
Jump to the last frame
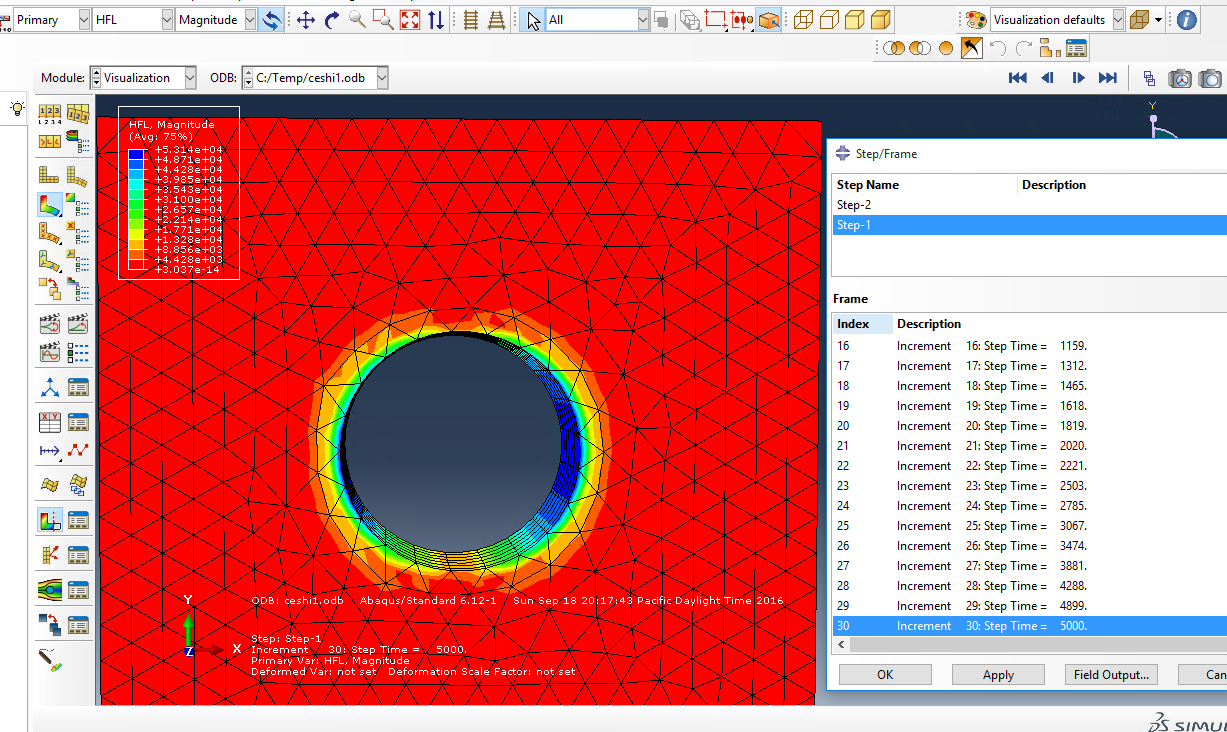click(1107, 78)
